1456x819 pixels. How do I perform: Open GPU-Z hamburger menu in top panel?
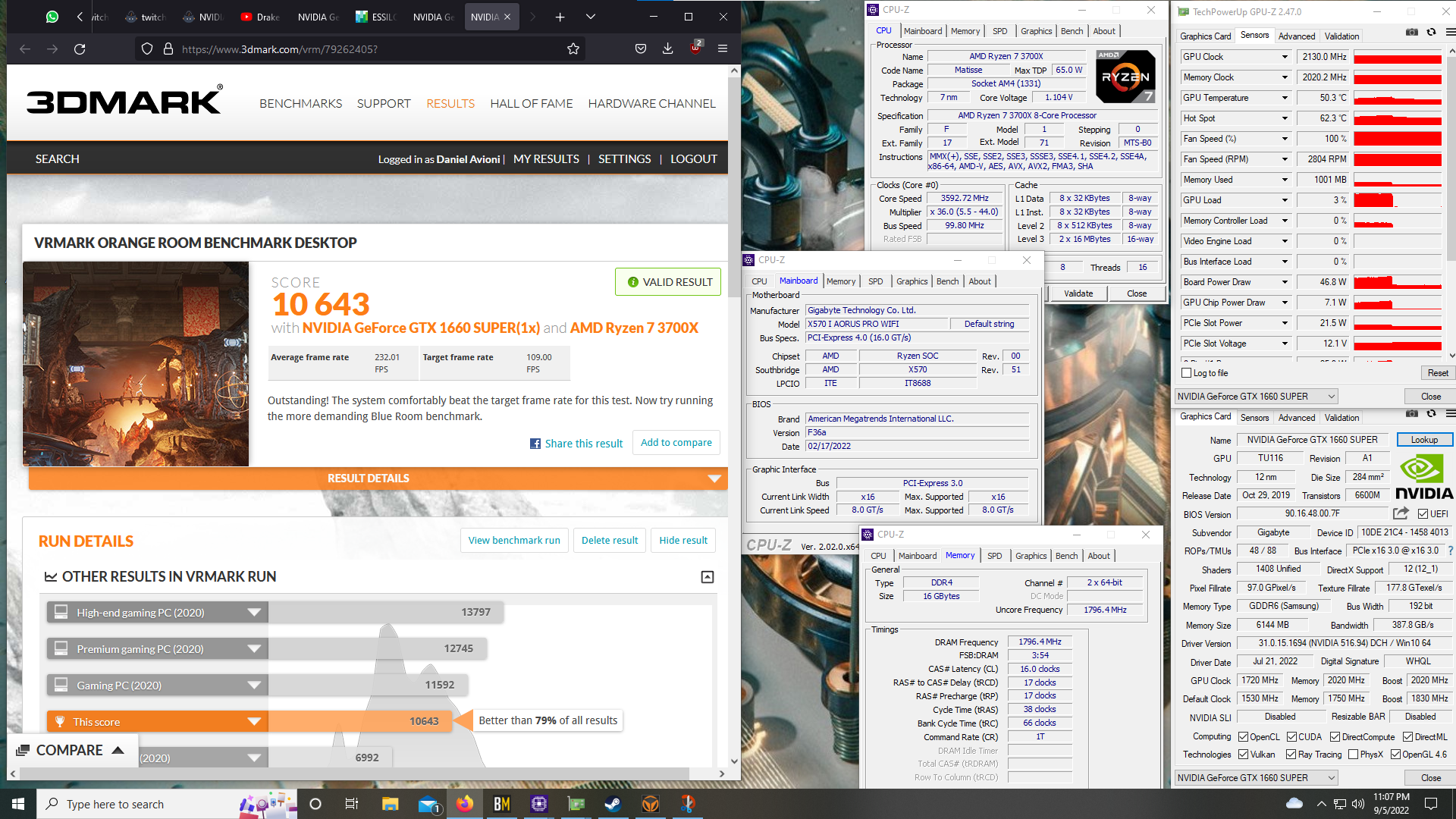[1450, 32]
